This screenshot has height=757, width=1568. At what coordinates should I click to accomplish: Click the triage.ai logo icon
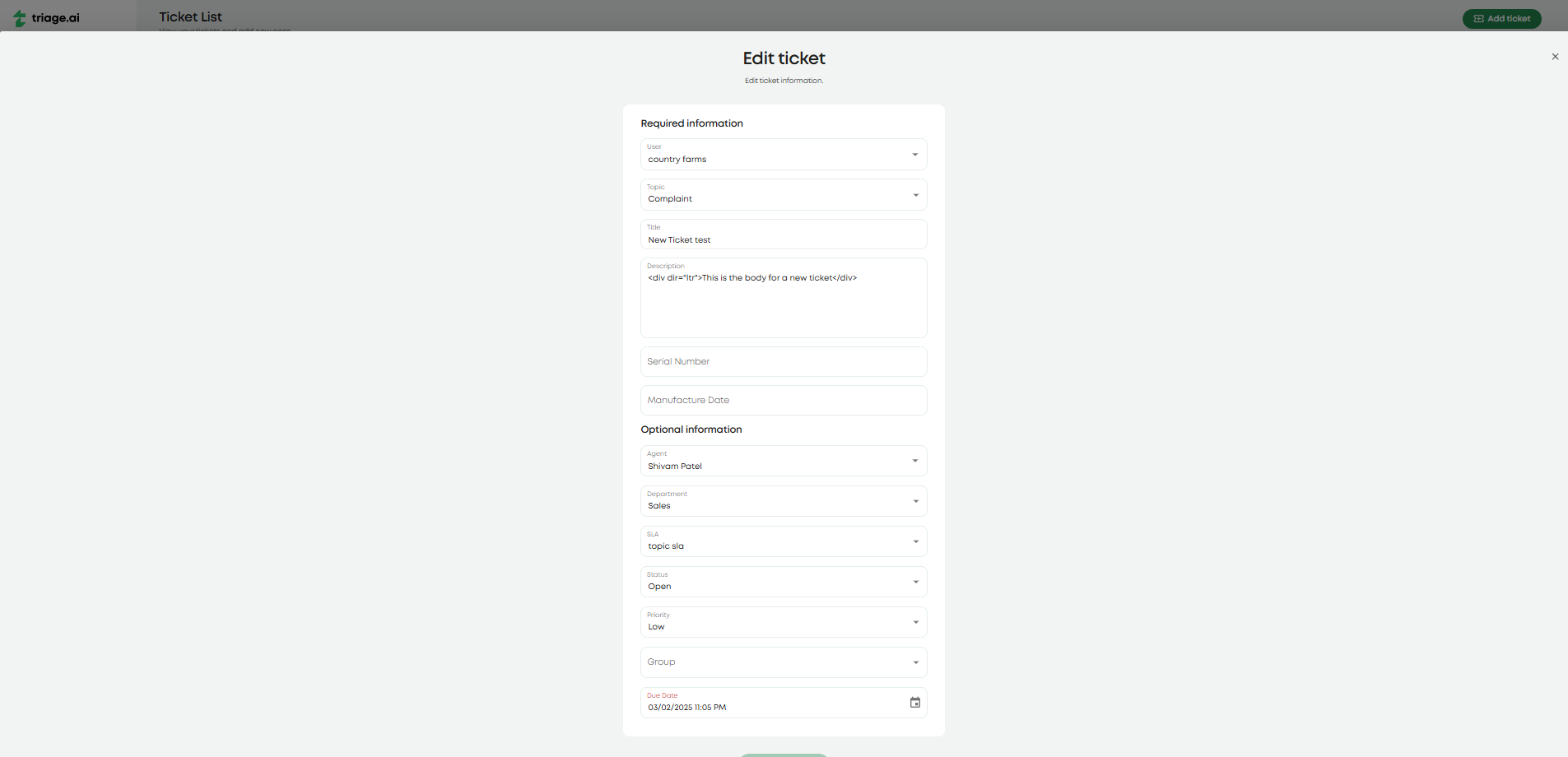(x=18, y=17)
